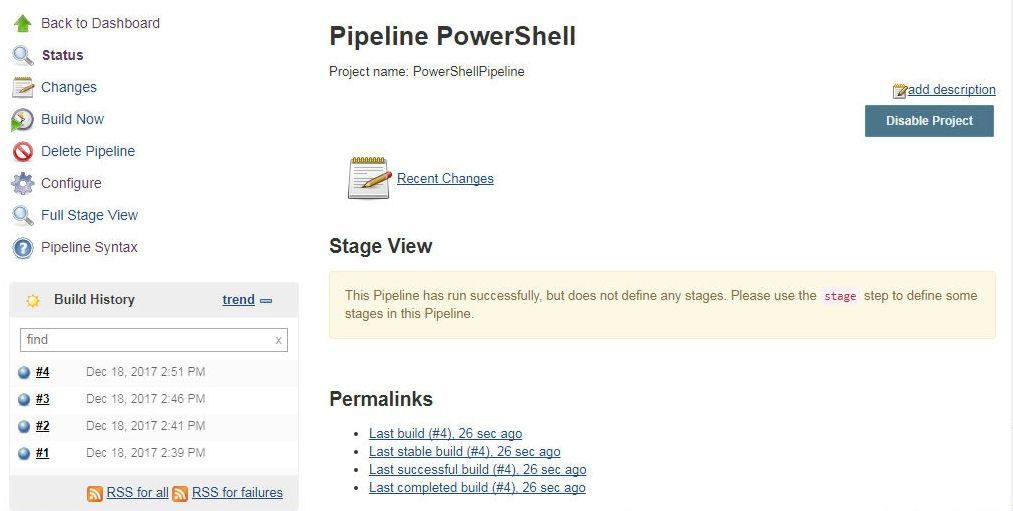Click the Disable Project button

pos(929,121)
